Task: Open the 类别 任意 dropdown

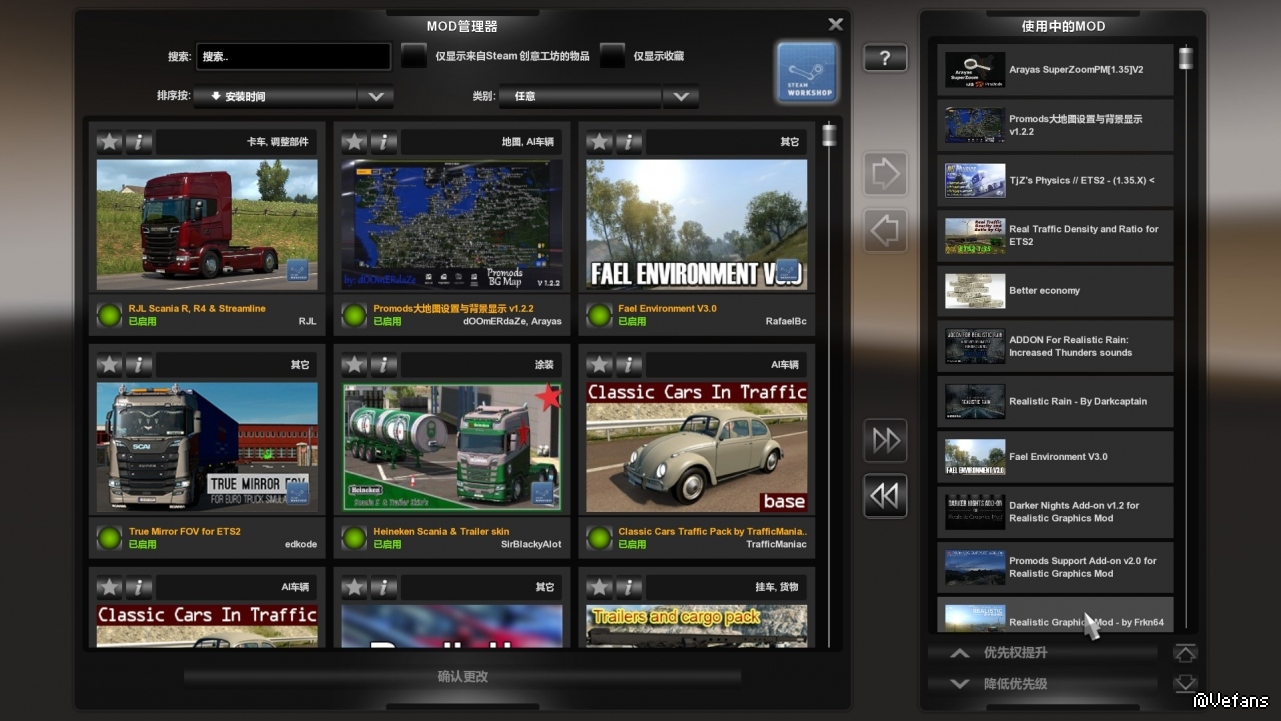Action: 581,97
